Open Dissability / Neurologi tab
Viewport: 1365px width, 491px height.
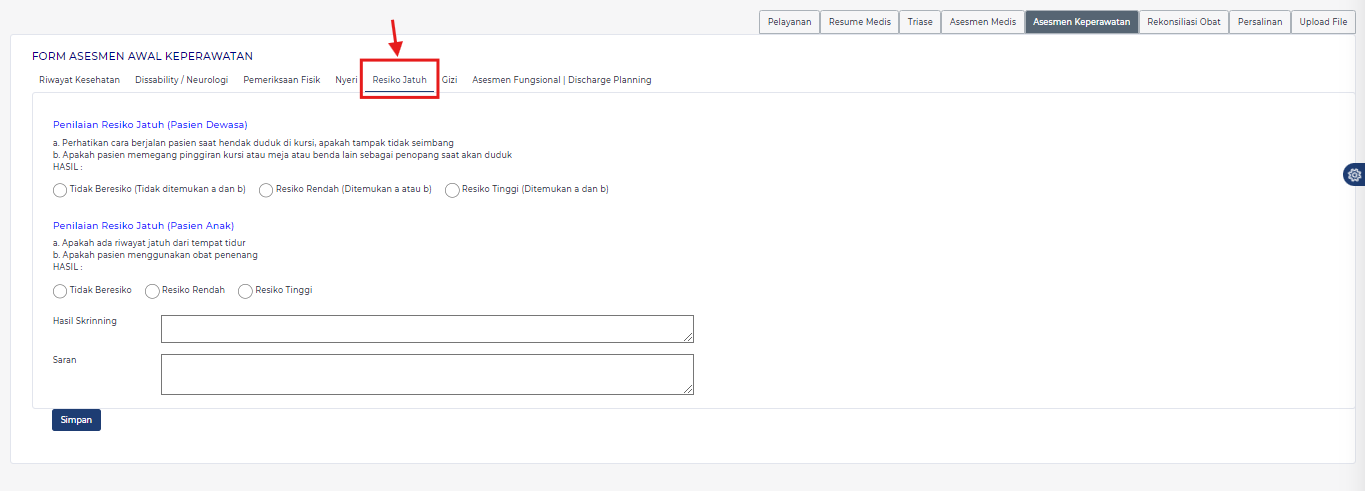[181, 80]
